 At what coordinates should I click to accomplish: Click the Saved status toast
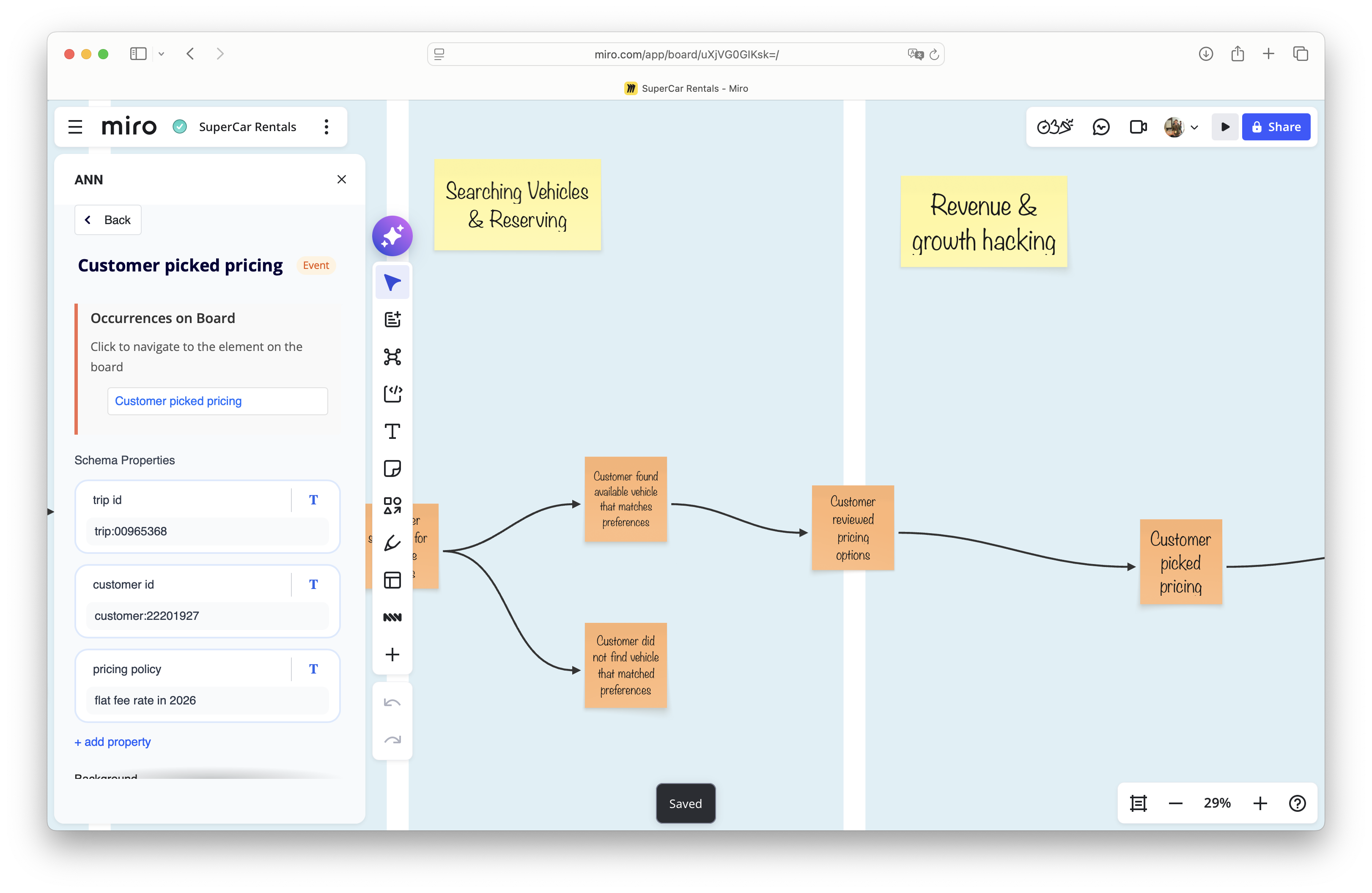pos(686,803)
